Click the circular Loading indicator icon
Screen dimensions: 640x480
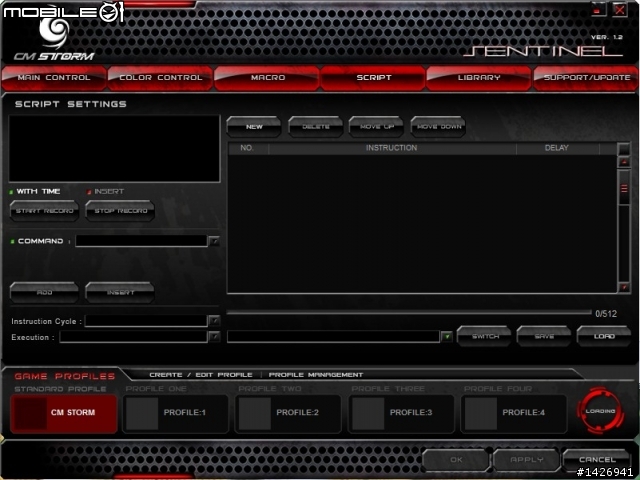[600, 411]
